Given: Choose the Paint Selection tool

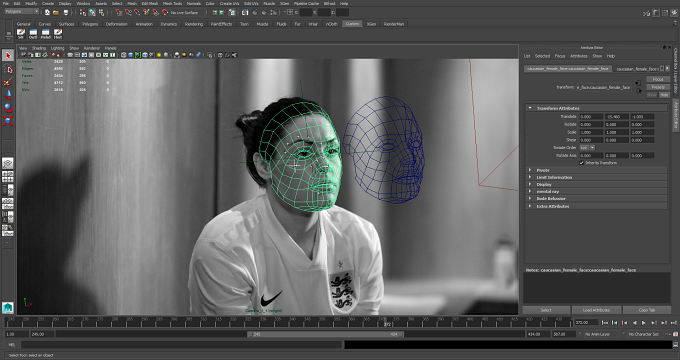Looking at the screenshot, I should pyautogui.click(x=8, y=82).
